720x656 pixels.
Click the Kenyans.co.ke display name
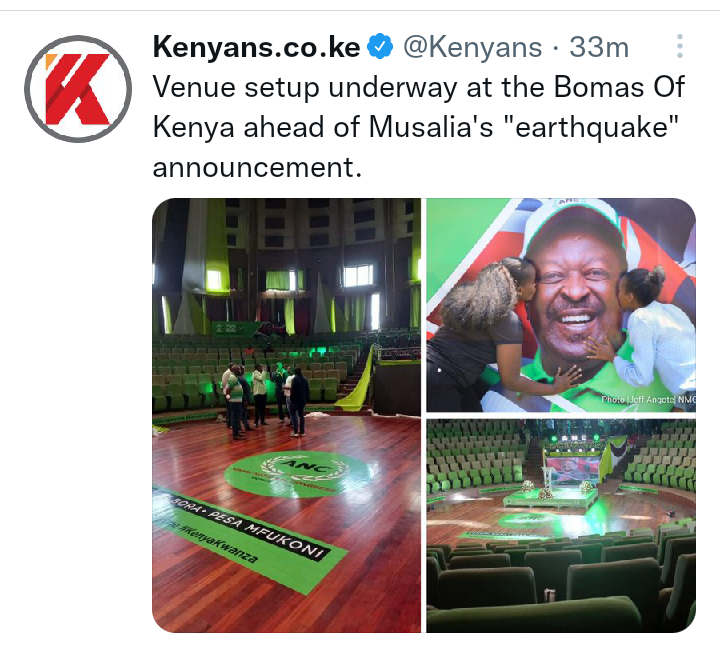click(256, 47)
